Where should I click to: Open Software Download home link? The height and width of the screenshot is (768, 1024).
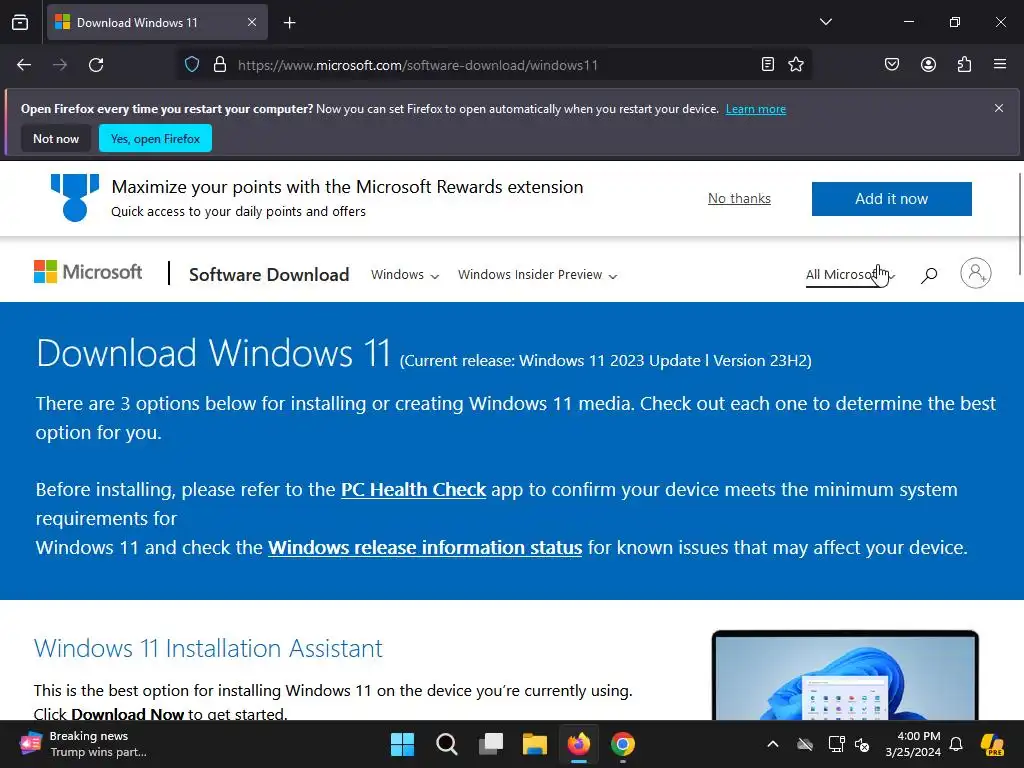tap(269, 274)
